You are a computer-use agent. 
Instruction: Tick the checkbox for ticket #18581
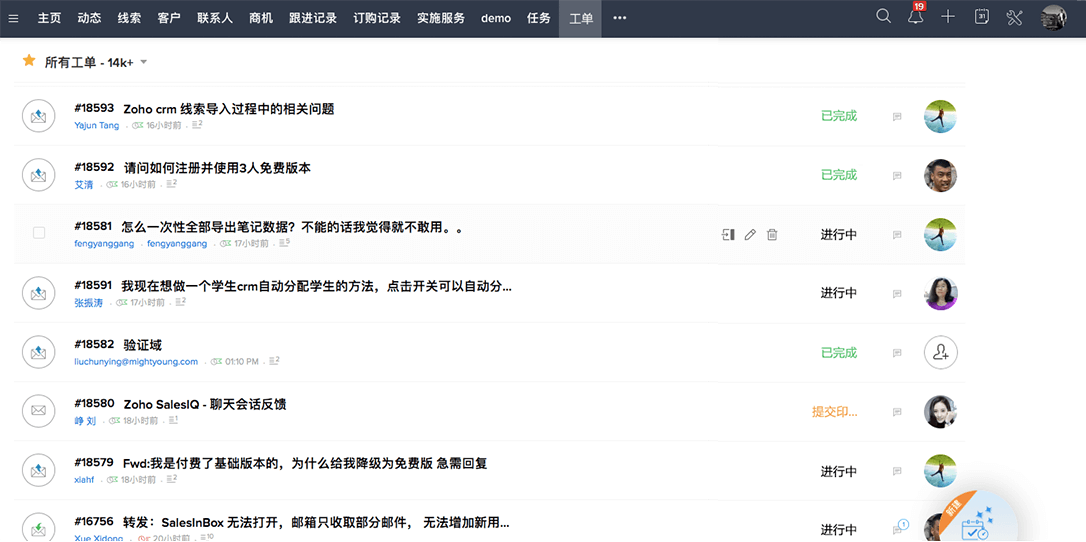point(39,233)
